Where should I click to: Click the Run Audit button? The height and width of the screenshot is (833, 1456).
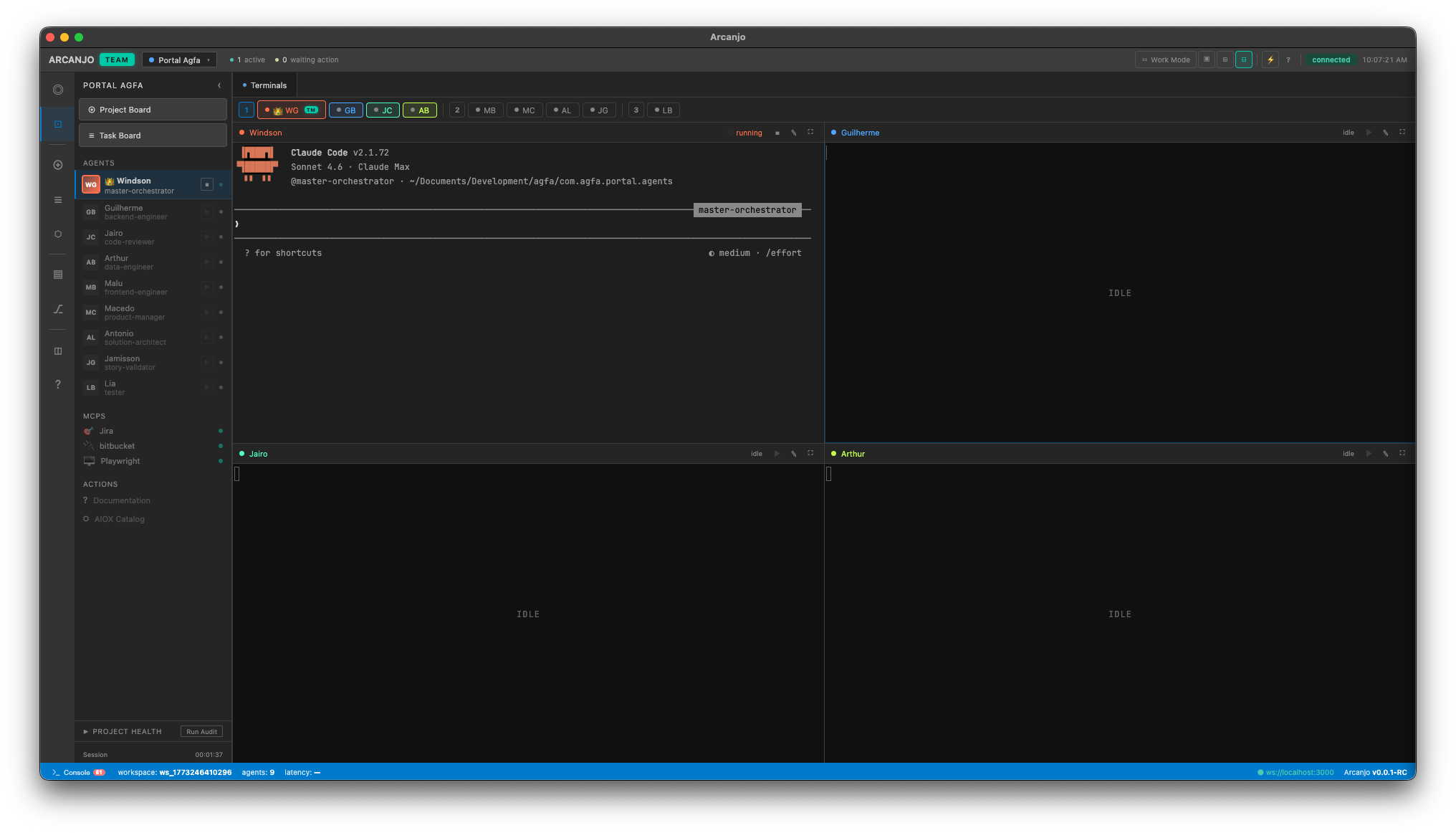click(201, 731)
